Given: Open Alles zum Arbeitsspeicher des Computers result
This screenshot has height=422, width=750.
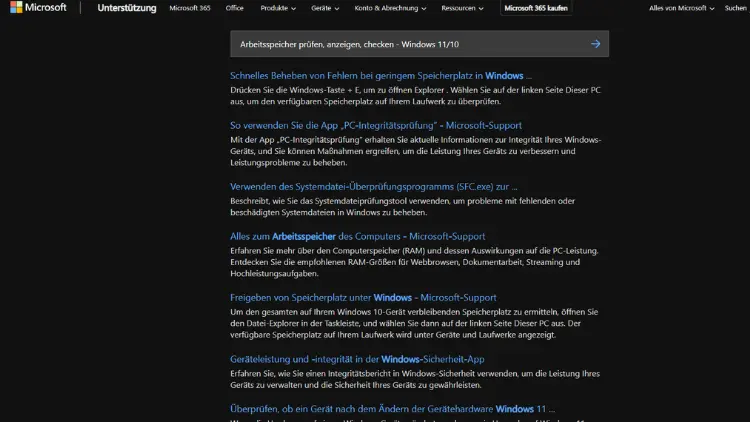Looking at the screenshot, I should [357, 236].
